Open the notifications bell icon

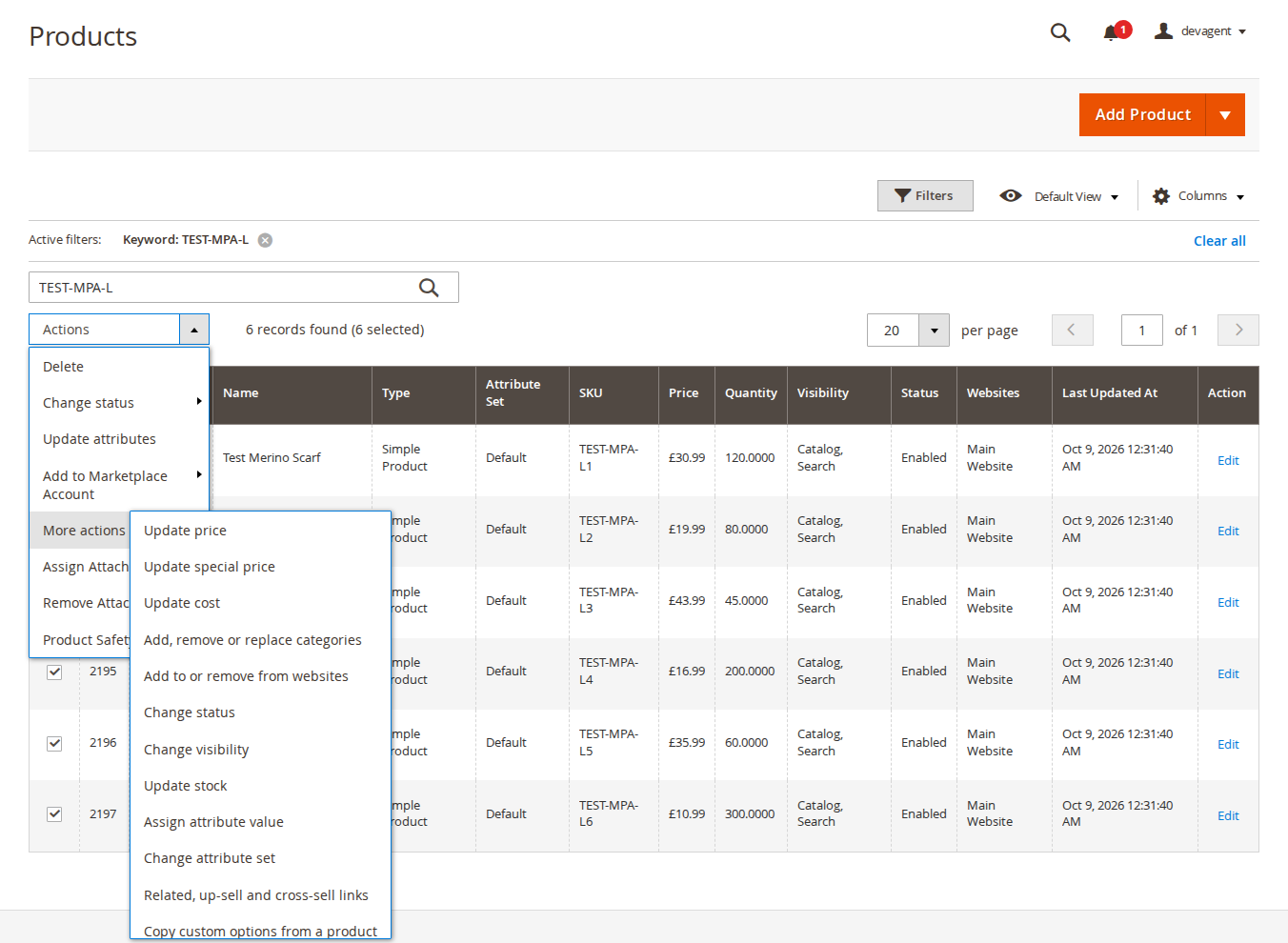tap(1111, 32)
